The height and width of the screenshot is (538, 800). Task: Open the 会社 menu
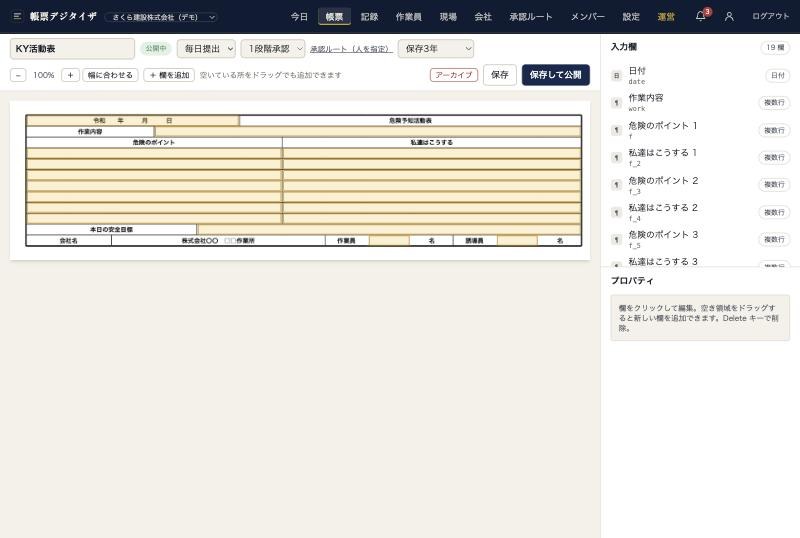pyautogui.click(x=483, y=16)
